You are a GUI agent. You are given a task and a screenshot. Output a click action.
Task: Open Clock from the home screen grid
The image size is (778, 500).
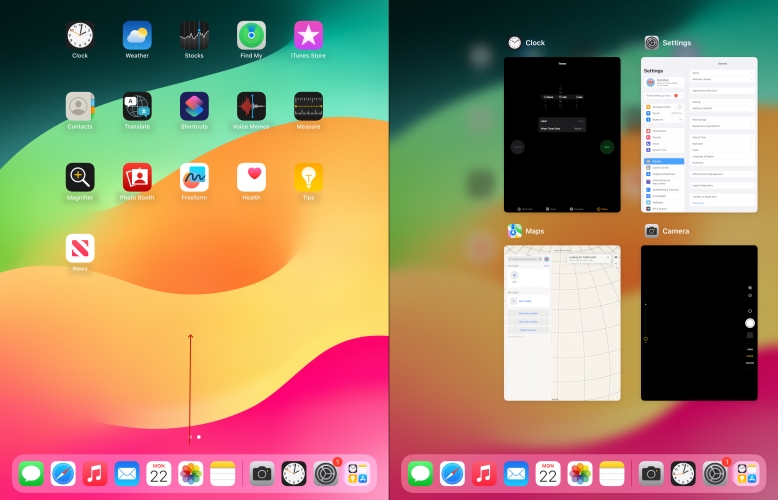(80, 35)
